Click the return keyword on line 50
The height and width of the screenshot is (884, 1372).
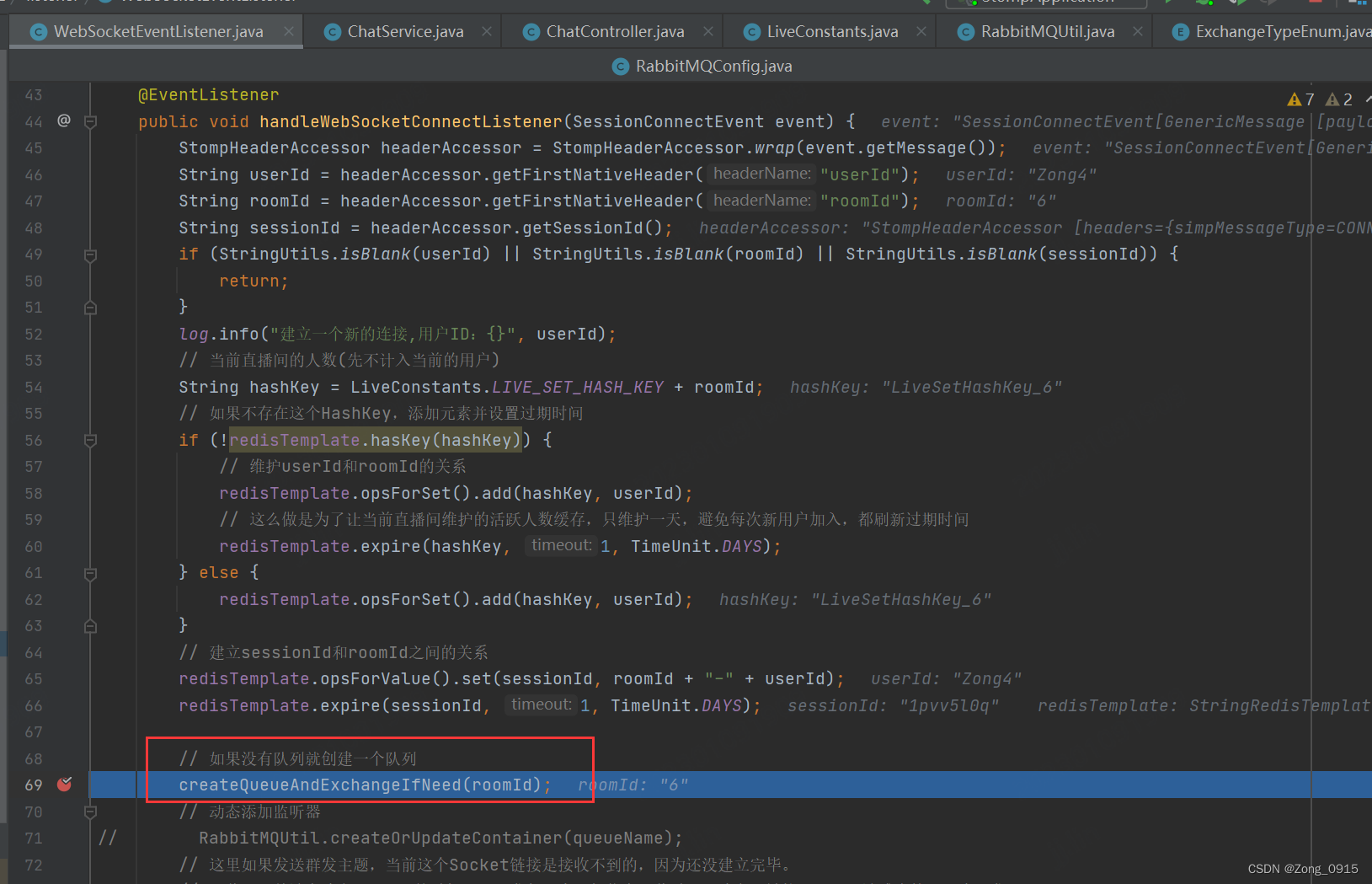tap(249, 281)
